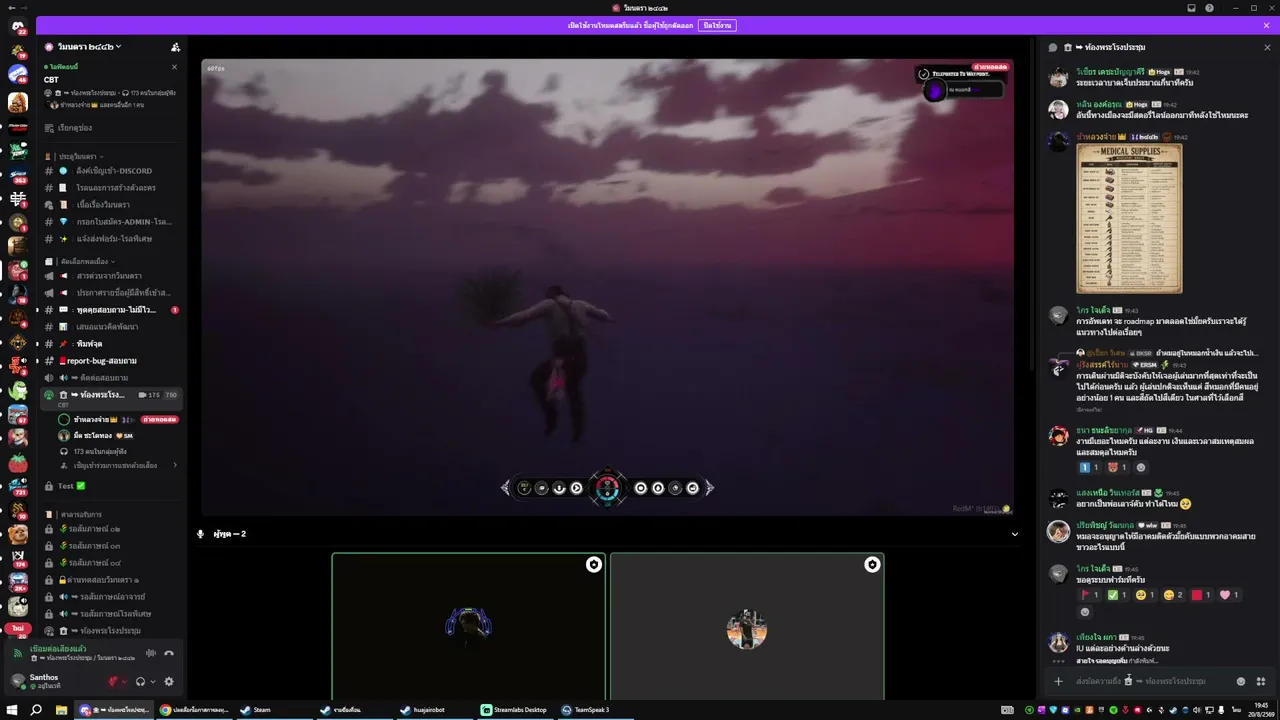Join the ติดต่อสอบถาม voice channel
The image size is (1280, 720).
(111, 378)
